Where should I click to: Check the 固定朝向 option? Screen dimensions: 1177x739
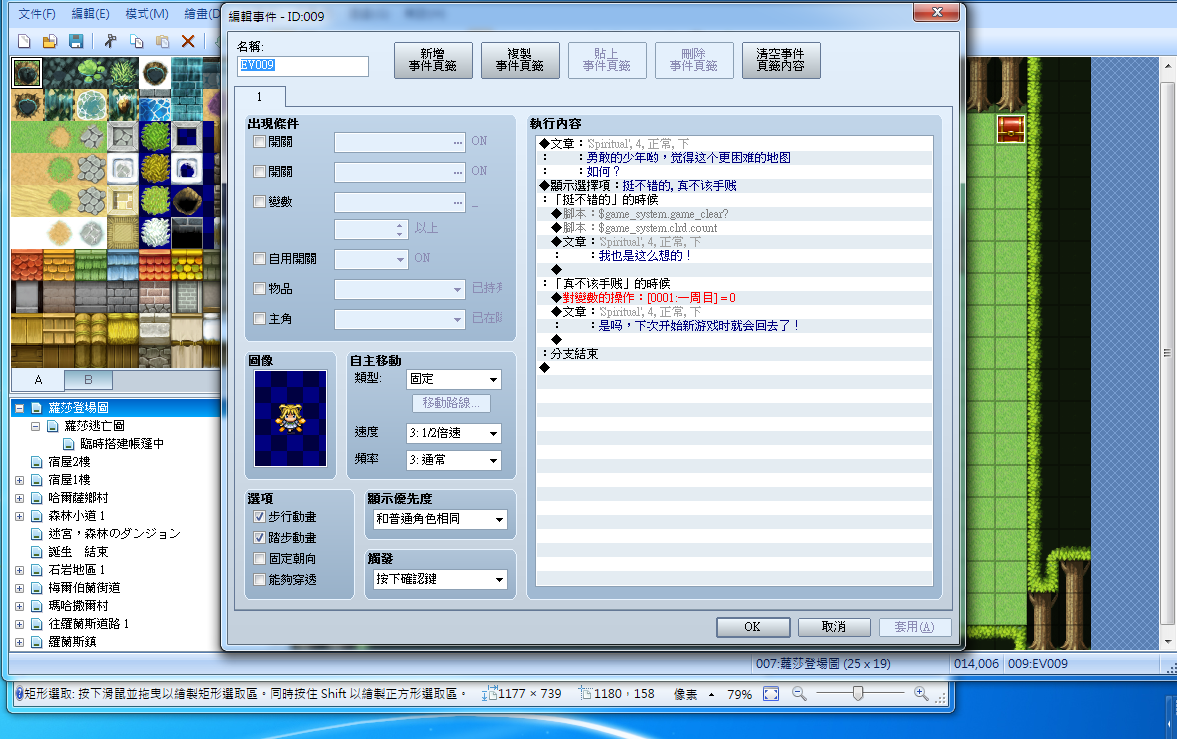(x=260, y=559)
